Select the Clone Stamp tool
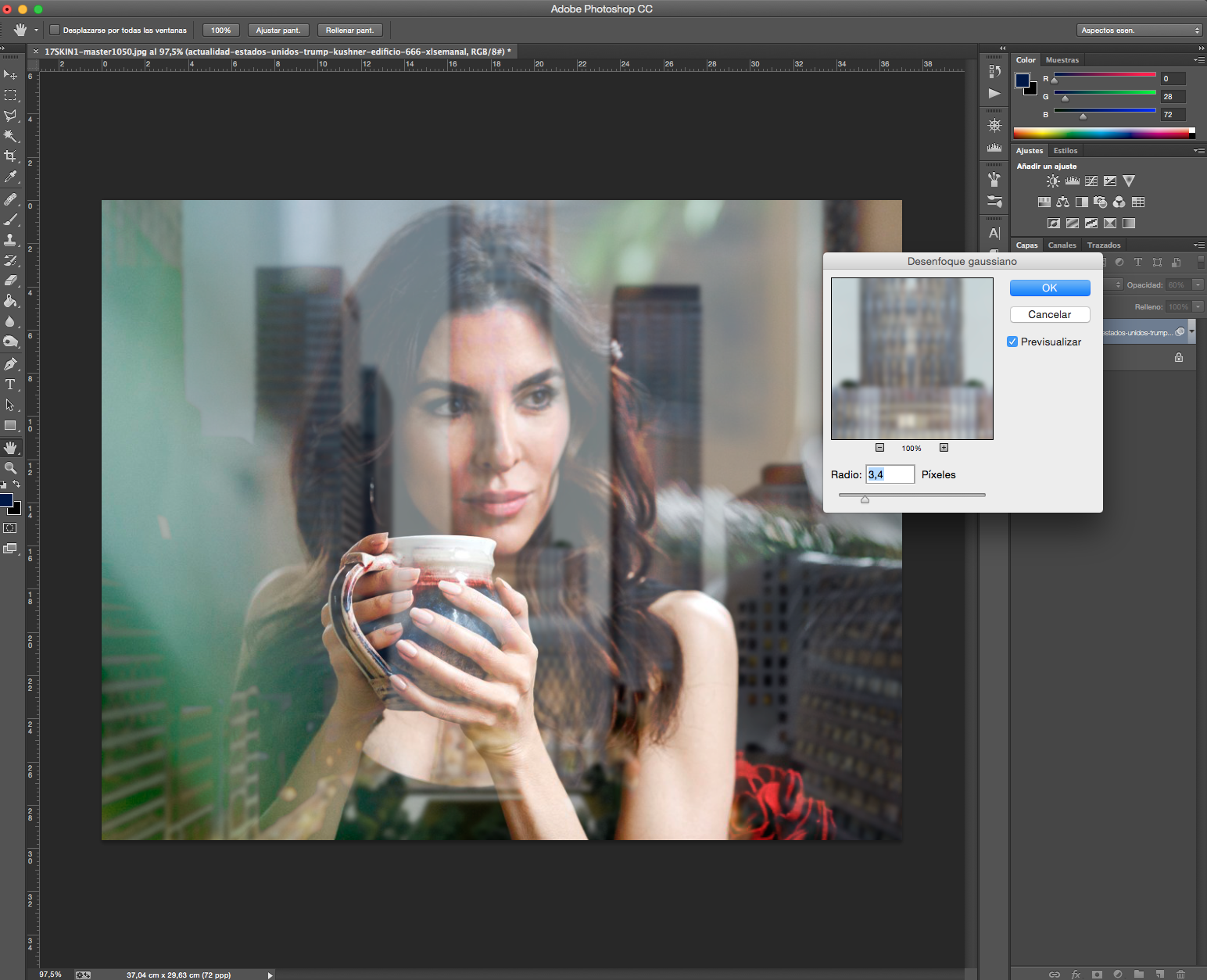The image size is (1207, 980). (x=10, y=240)
